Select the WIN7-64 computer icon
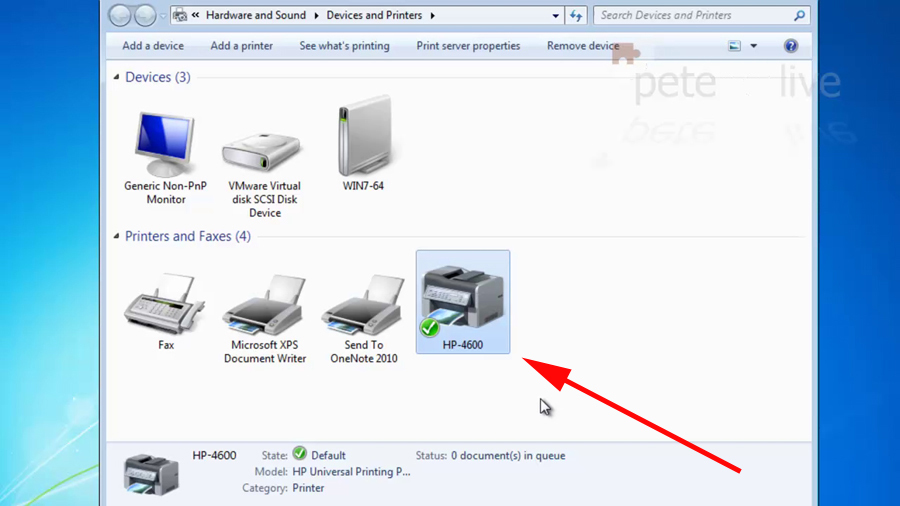The image size is (900, 506). tap(364, 137)
